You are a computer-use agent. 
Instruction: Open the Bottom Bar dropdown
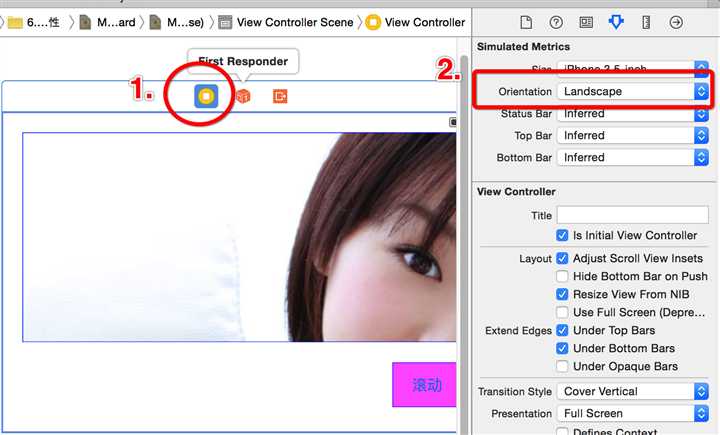click(x=633, y=158)
